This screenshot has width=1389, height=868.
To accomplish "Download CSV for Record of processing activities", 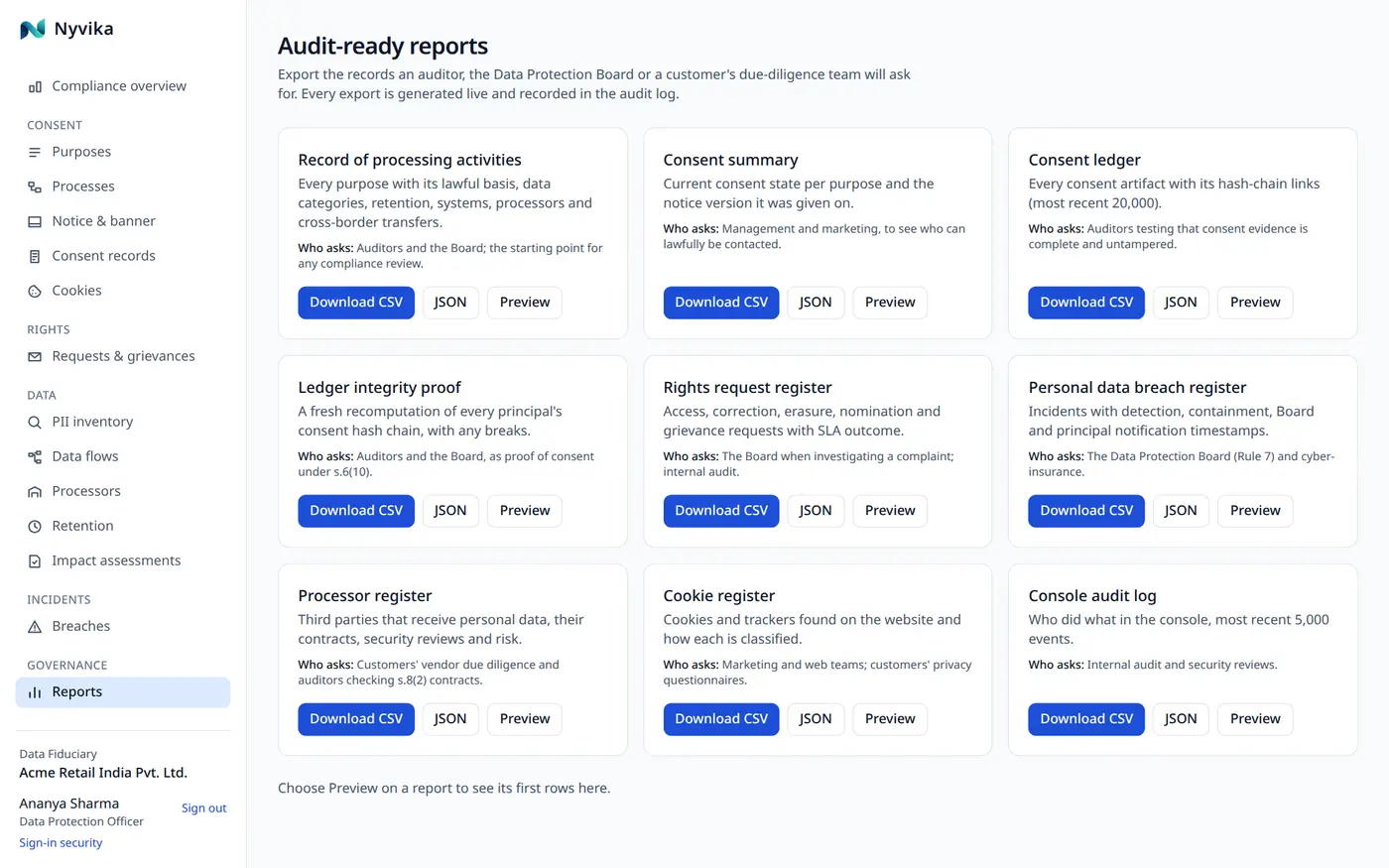I will click(x=356, y=303).
